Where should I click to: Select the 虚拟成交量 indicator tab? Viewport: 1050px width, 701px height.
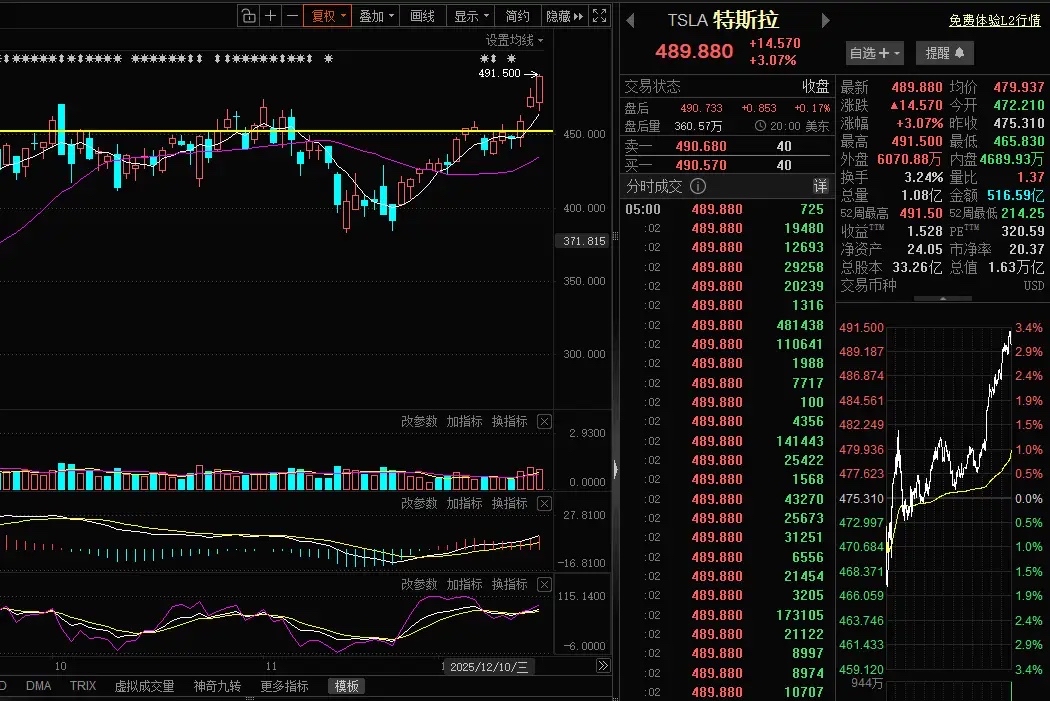pyautogui.click(x=144, y=686)
